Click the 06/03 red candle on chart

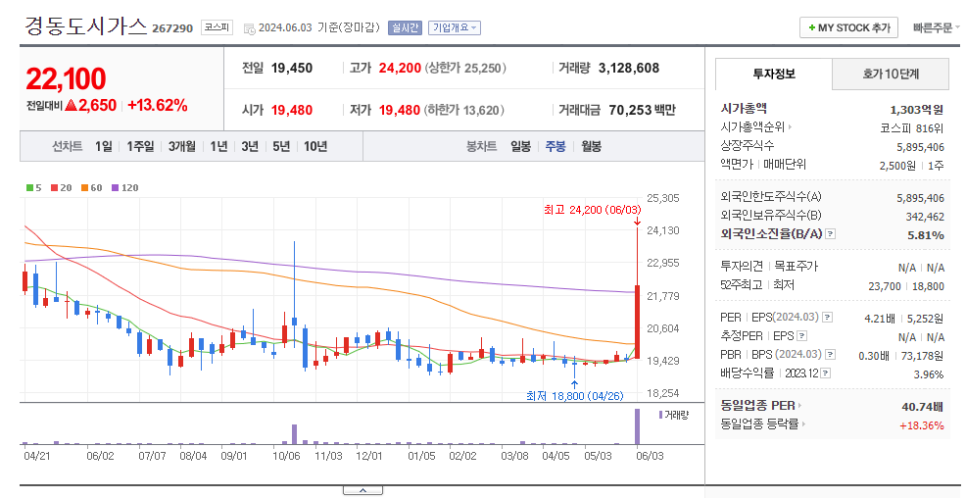638,321
